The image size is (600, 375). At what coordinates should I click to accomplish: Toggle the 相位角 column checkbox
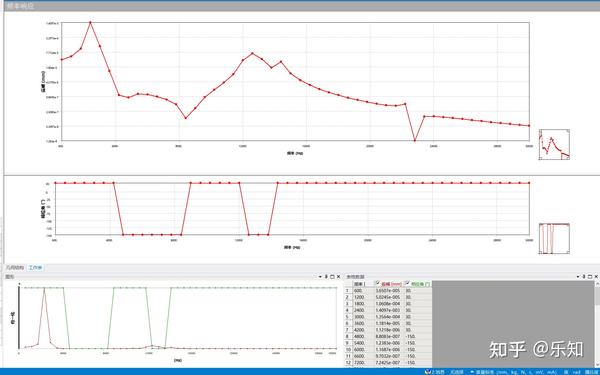(408, 284)
